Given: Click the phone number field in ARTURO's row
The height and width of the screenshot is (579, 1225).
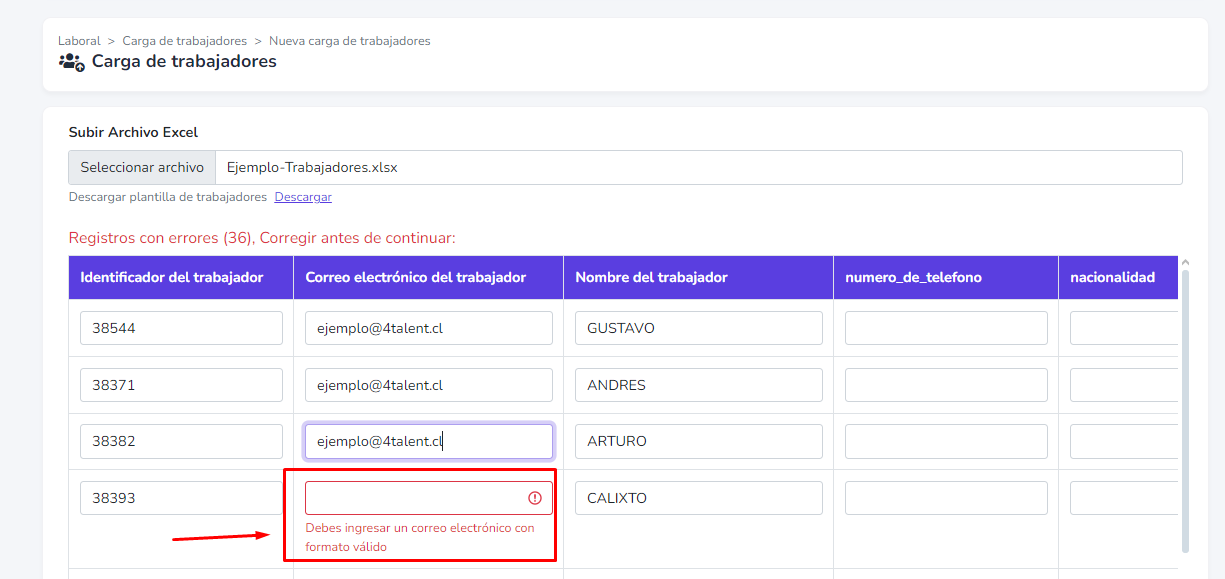Looking at the screenshot, I should (946, 441).
